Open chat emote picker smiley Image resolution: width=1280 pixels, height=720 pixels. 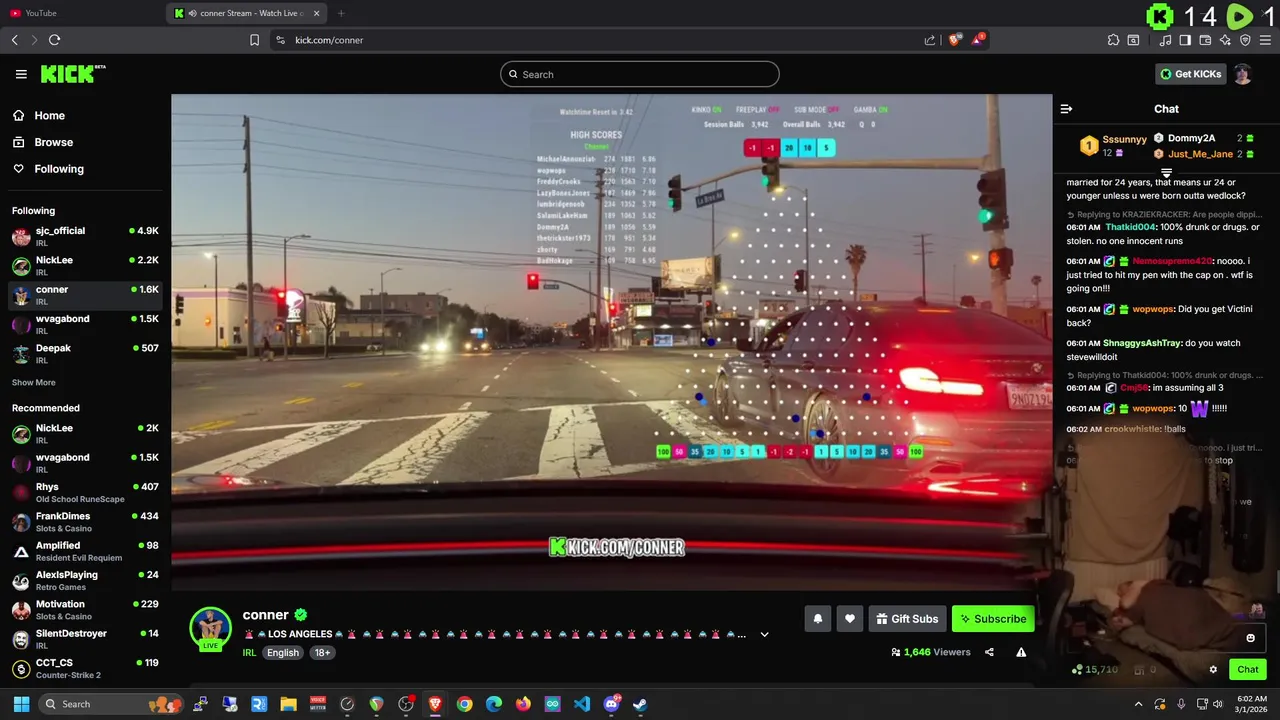[x=1250, y=638]
